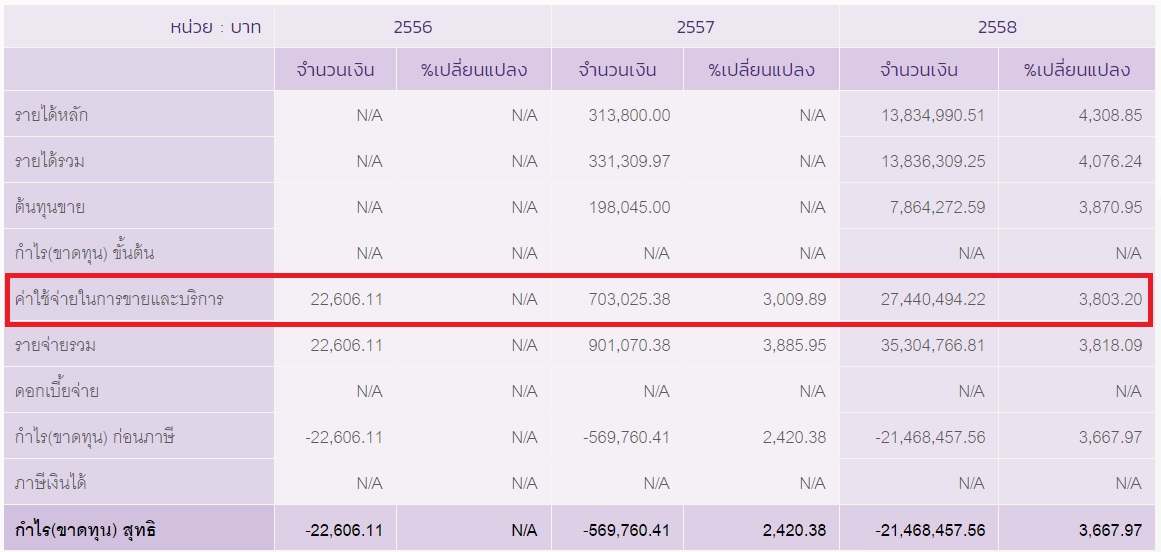
Task: Click %เปลี่ยนแปลง header under year 2557
Action: click(761, 70)
